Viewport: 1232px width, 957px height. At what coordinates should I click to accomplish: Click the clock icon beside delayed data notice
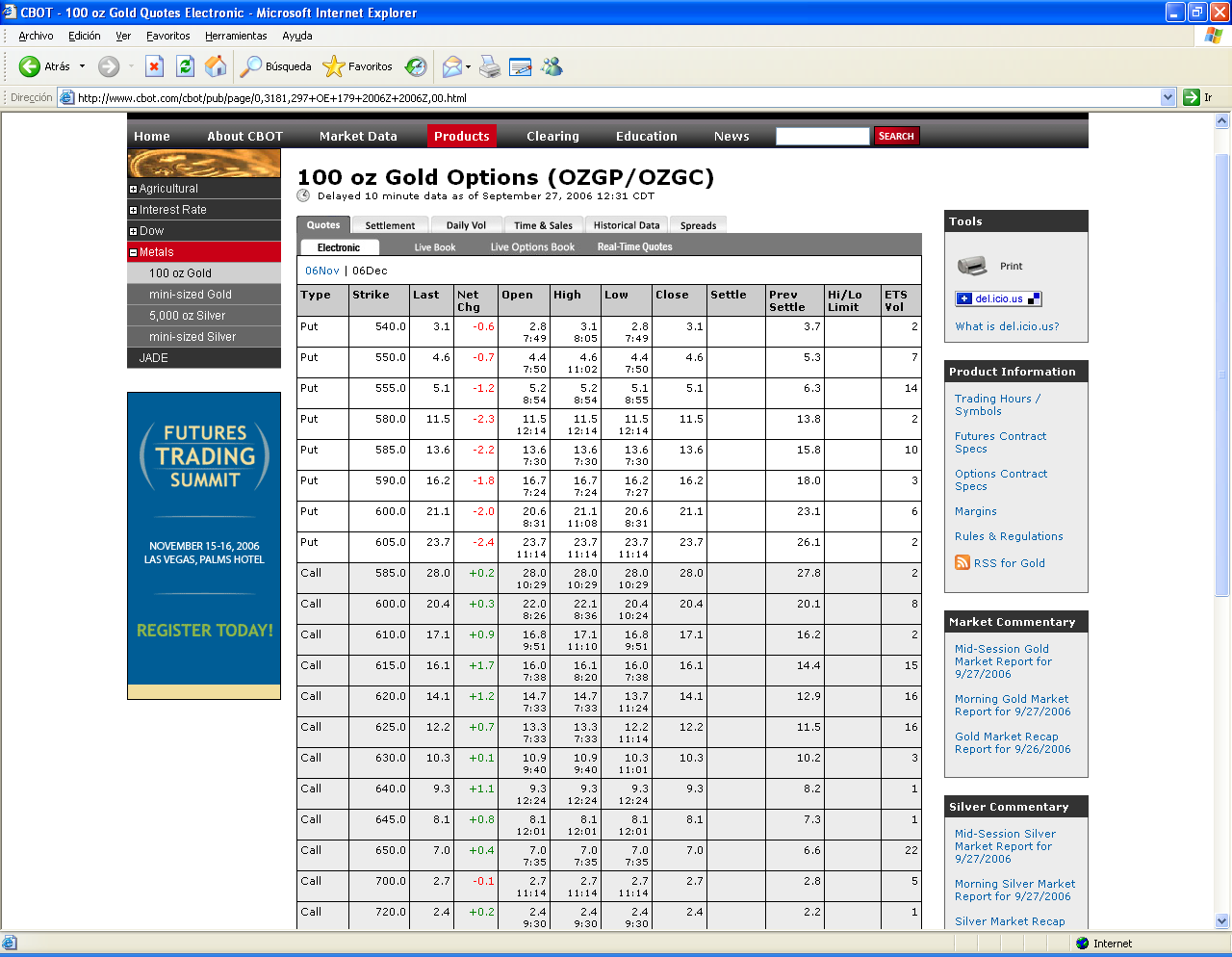pos(303,195)
